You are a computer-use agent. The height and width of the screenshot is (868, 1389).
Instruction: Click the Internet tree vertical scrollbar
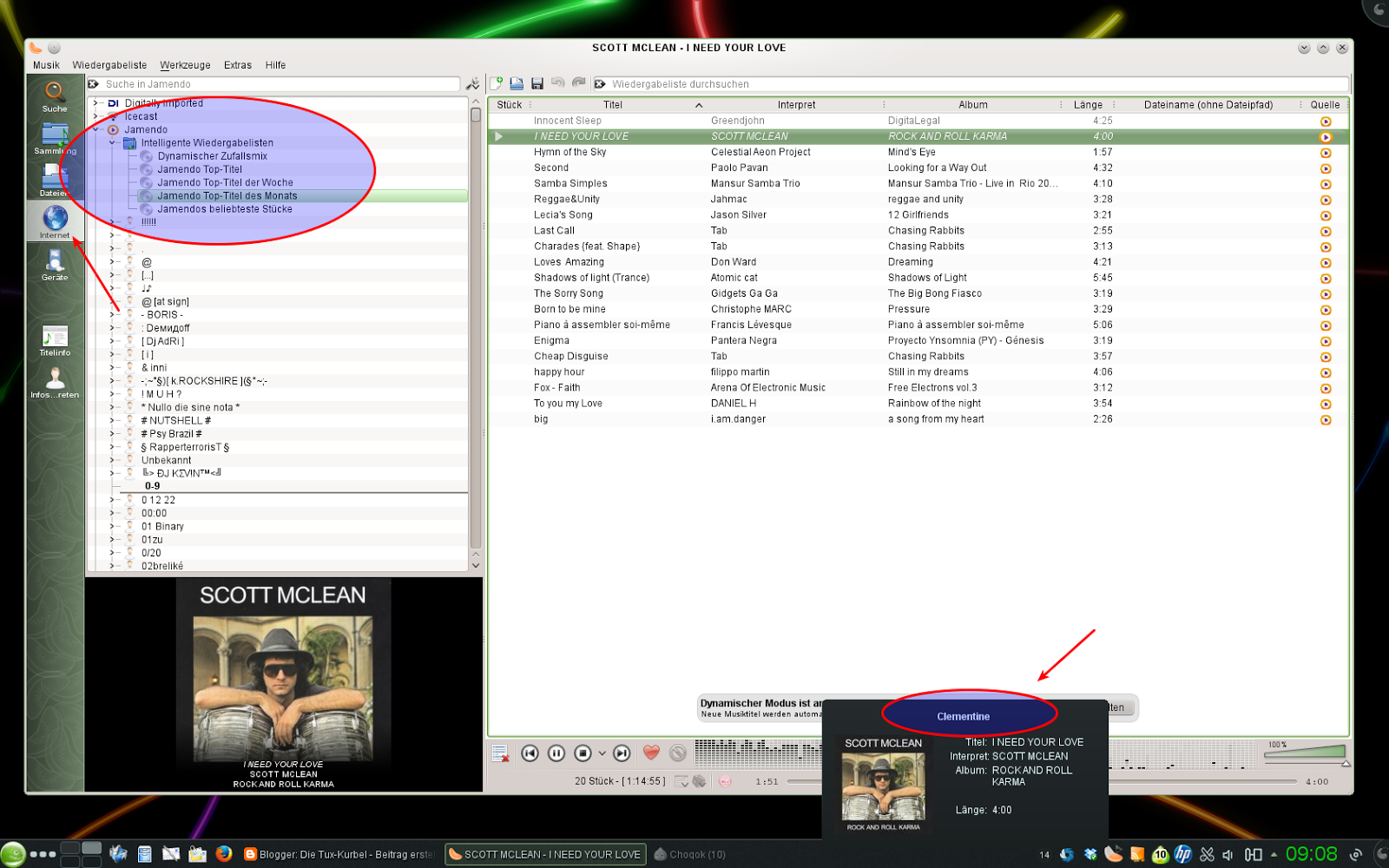[475, 333]
